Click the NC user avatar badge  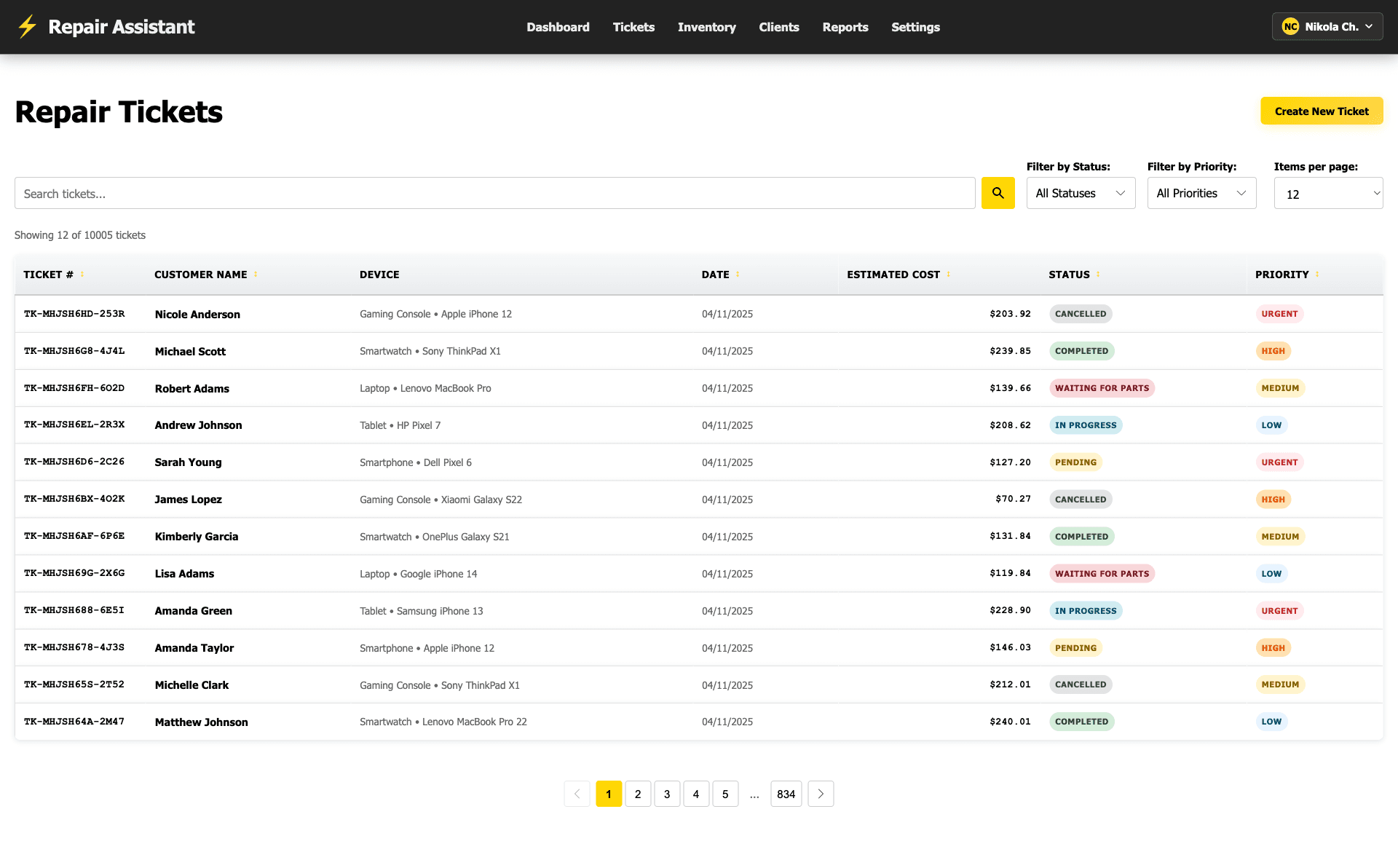click(1291, 25)
